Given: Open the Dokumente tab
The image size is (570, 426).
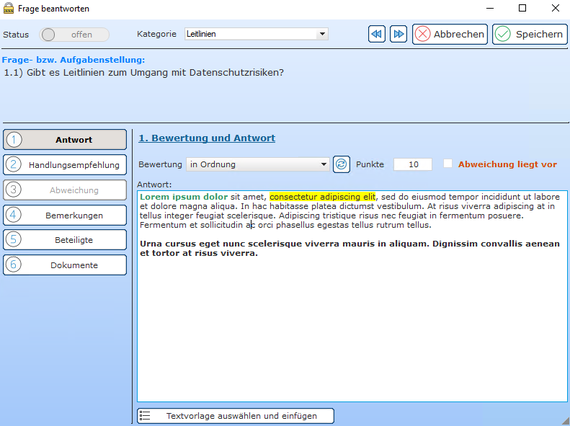Looking at the screenshot, I should coord(65,265).
